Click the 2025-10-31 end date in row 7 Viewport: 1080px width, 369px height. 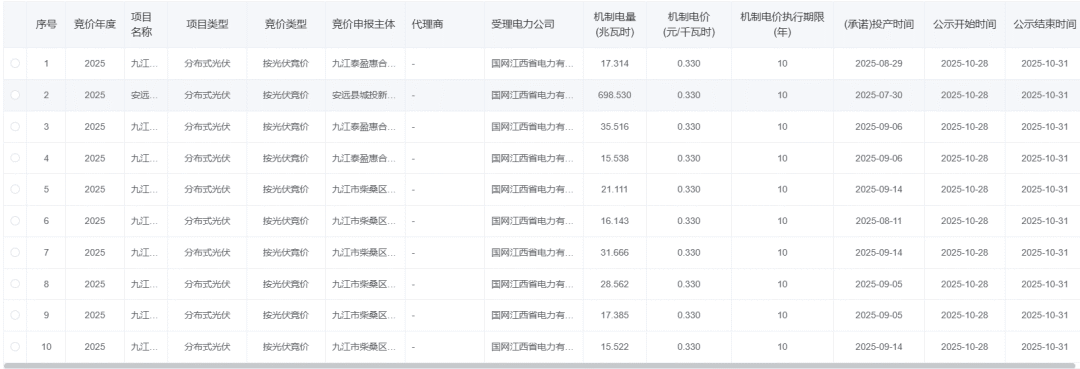click(x=1044, y=253)
